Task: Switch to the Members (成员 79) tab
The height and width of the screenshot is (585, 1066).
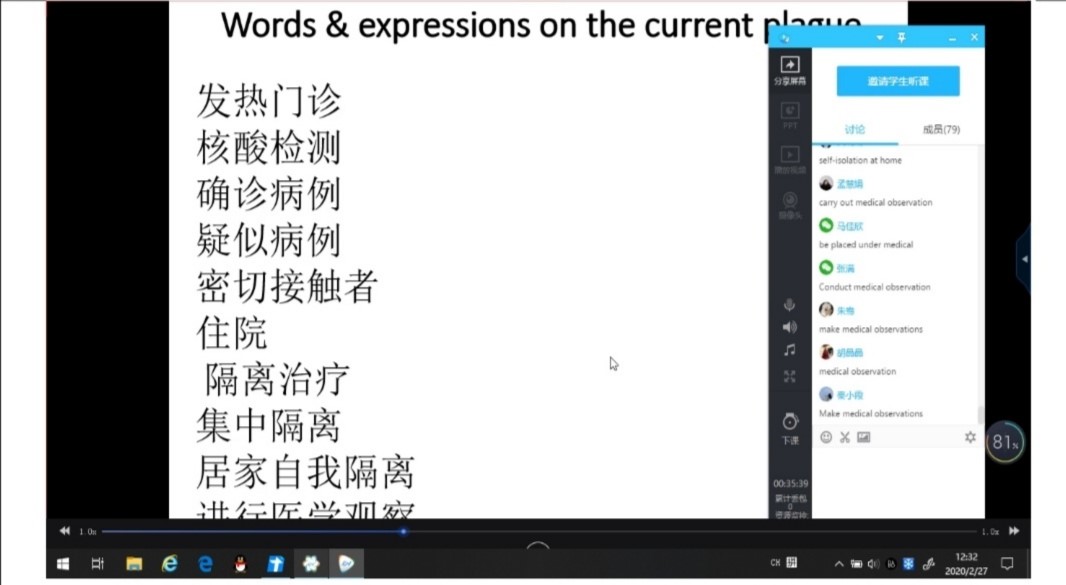Action: tap(940, 129)
